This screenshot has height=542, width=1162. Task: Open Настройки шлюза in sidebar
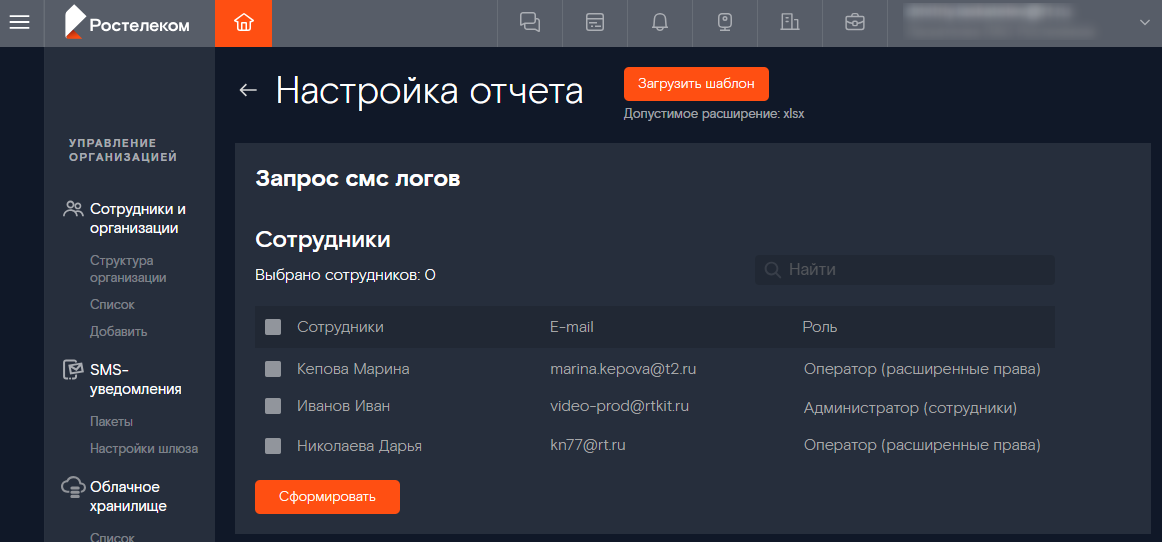(144, 449)
